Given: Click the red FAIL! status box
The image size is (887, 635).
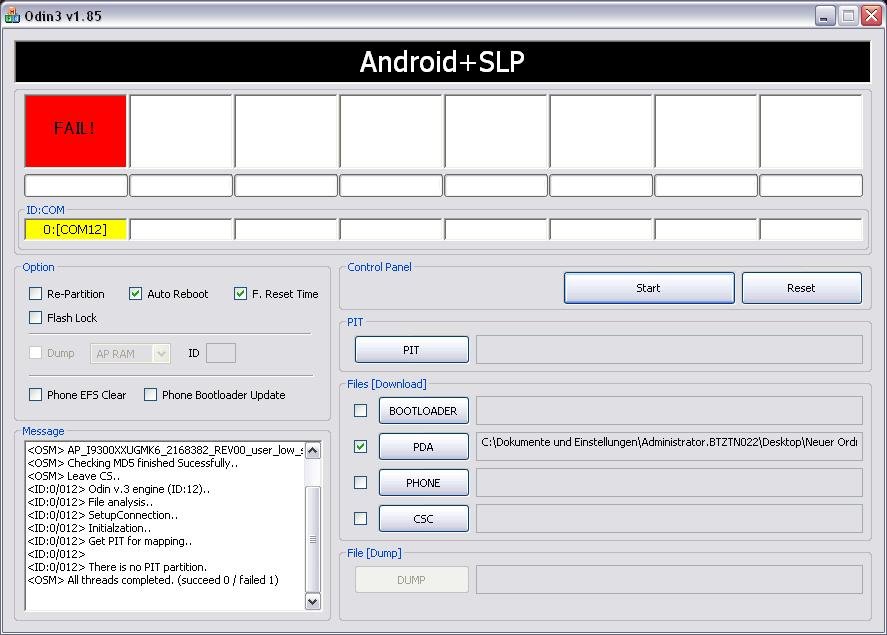Looking at the screenshot, I should pos(75,131).
